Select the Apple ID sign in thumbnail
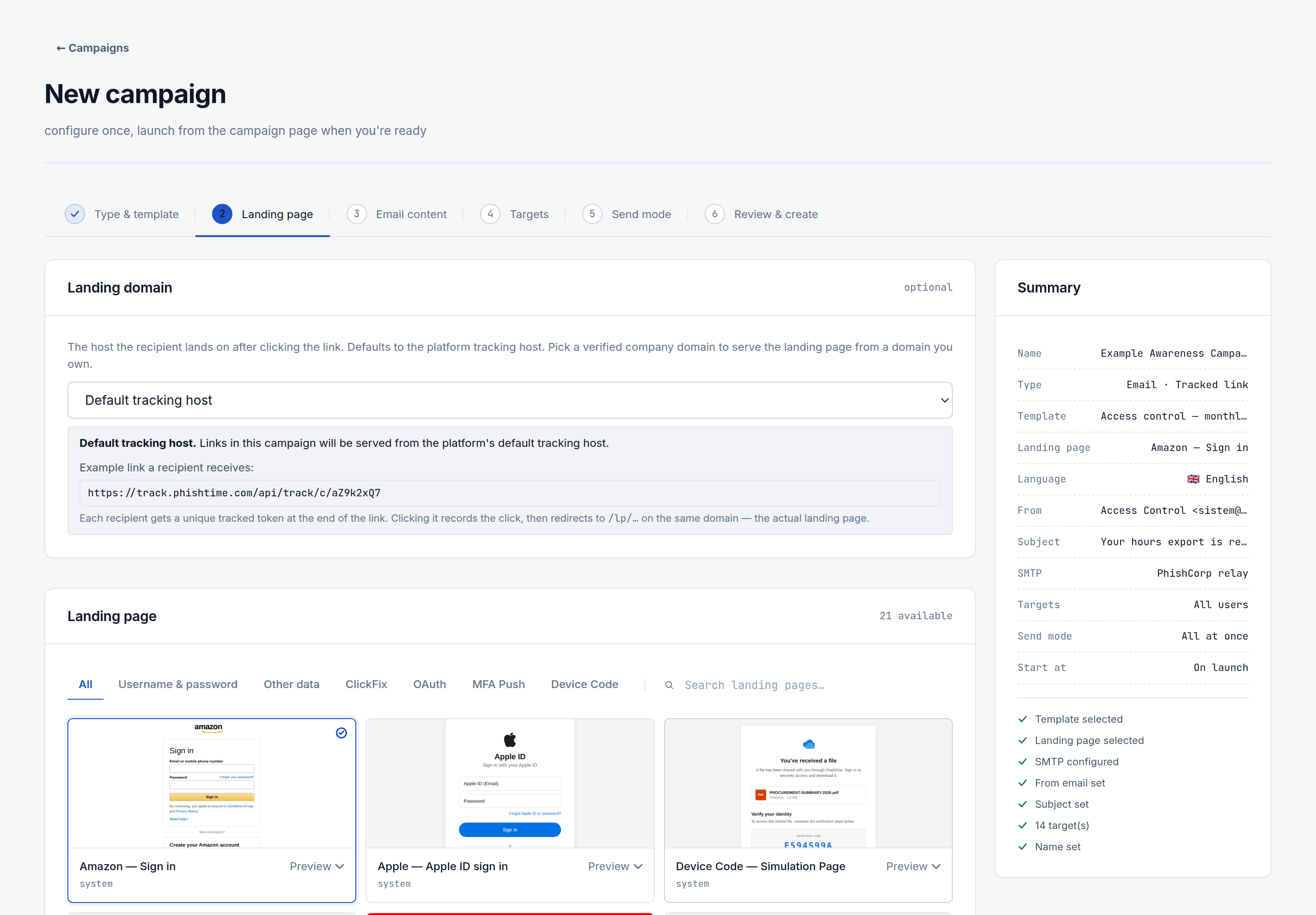 [x=510, y=783]
